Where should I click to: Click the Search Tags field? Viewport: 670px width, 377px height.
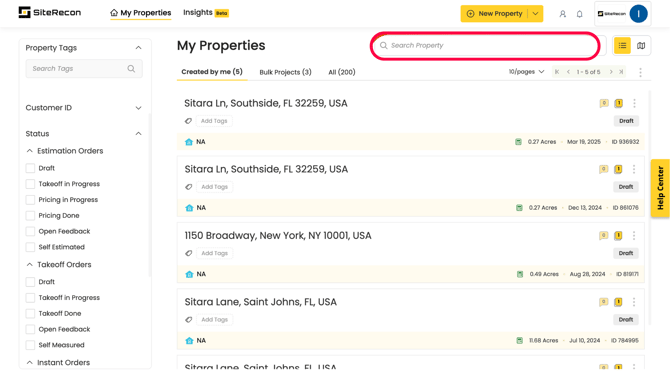84,68
